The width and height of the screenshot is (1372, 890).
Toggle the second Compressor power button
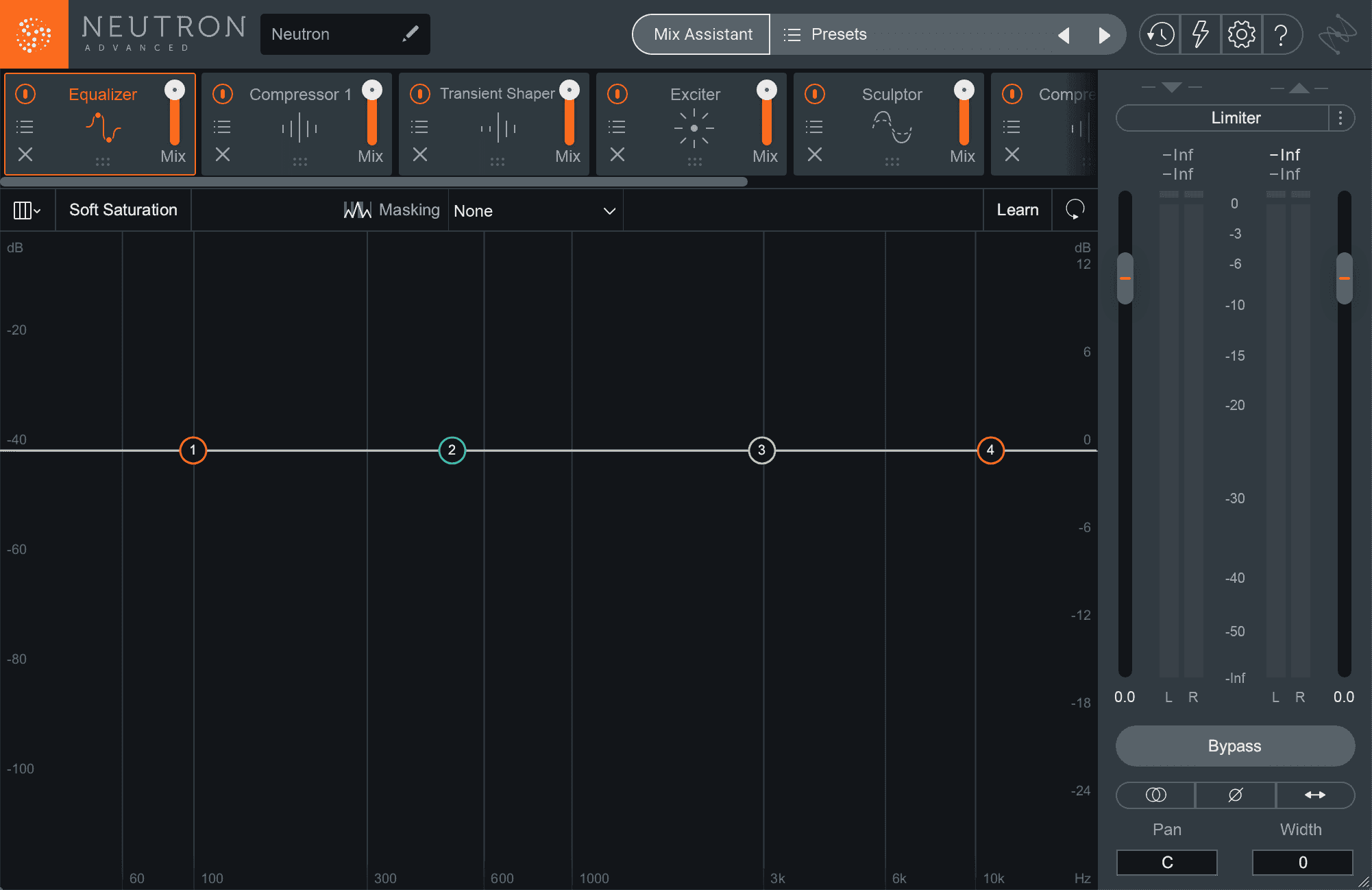click(1012, 94)
